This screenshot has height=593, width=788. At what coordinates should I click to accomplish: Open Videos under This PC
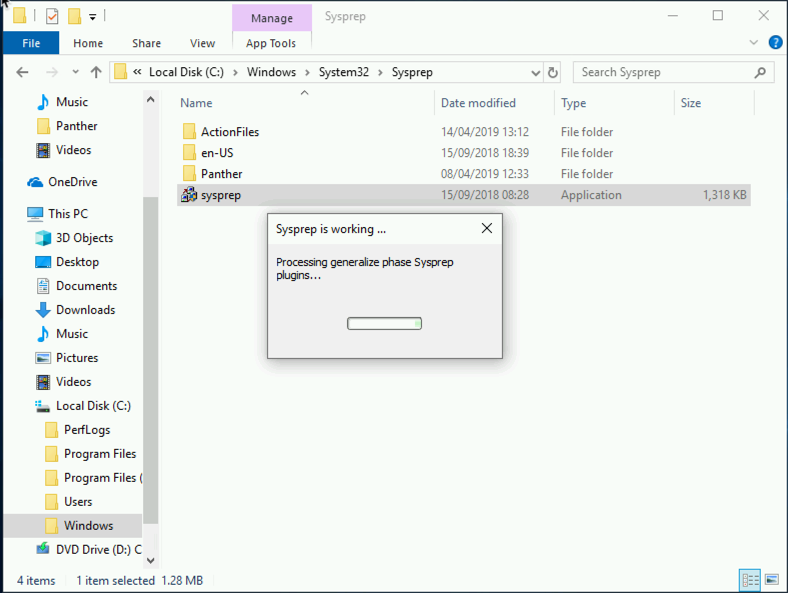73,382
